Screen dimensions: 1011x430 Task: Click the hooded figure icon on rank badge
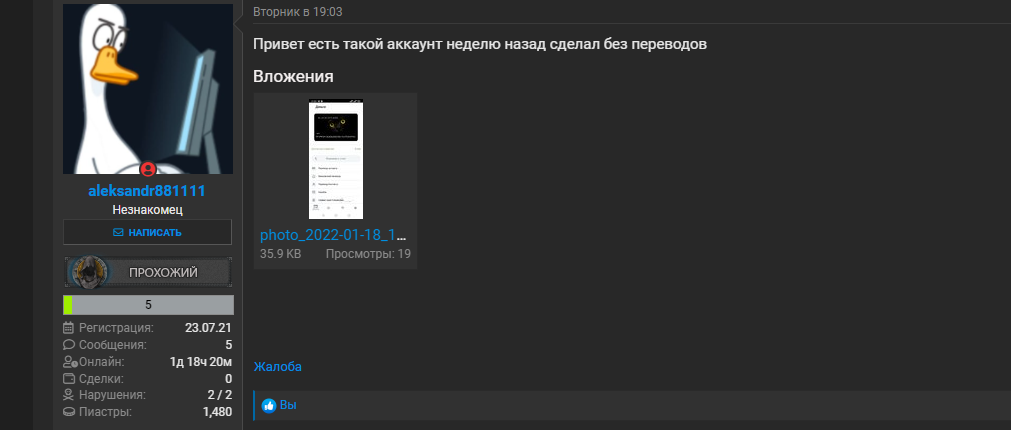click(89, 272)
